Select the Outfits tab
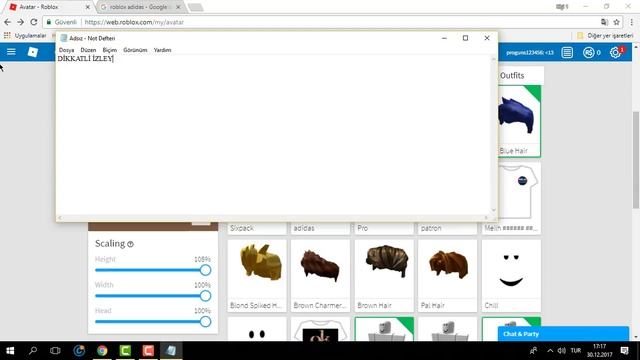The image size is (640, 360). coord(512,76)
